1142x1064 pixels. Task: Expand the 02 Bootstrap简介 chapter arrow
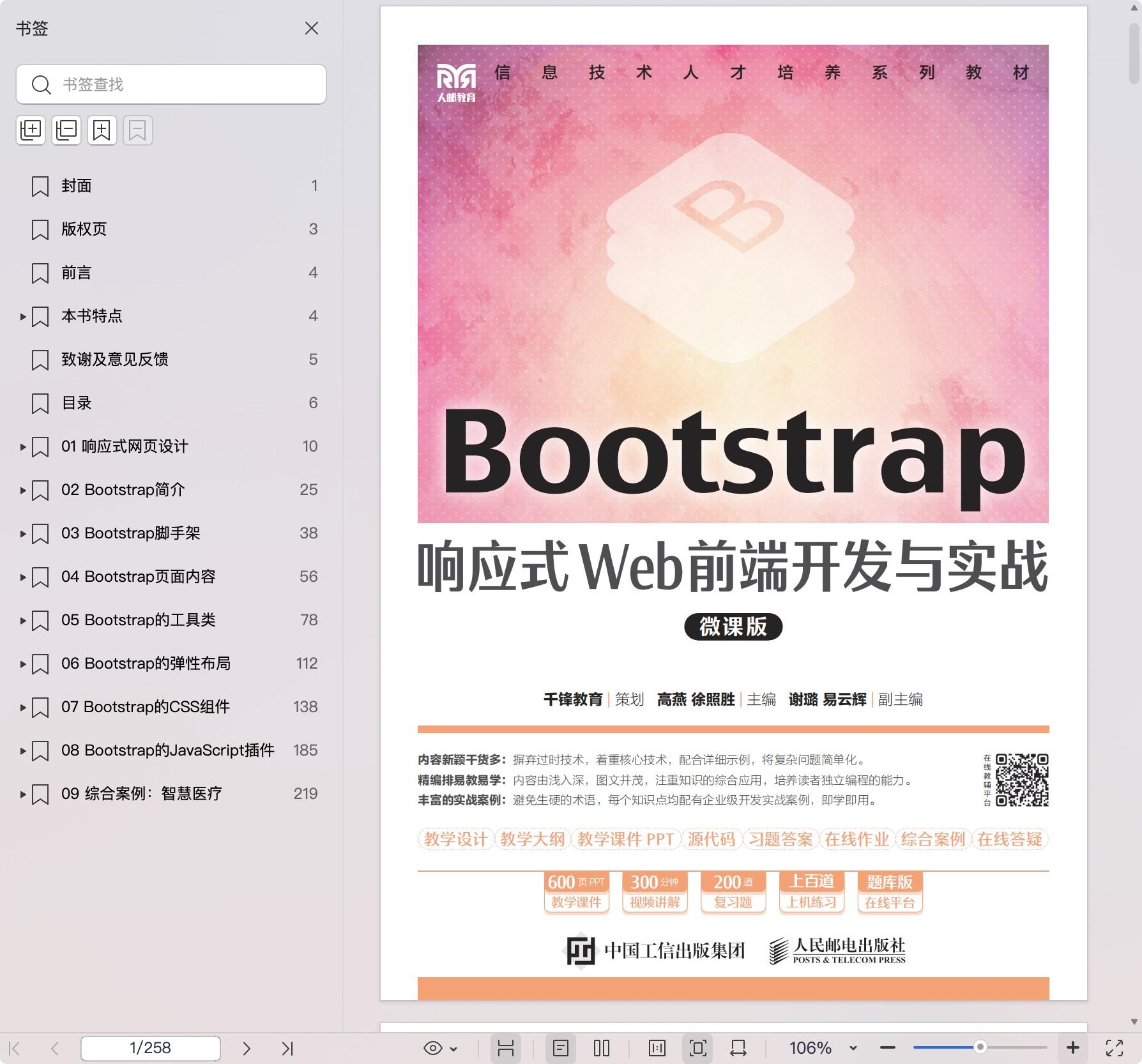pos(22,490)
